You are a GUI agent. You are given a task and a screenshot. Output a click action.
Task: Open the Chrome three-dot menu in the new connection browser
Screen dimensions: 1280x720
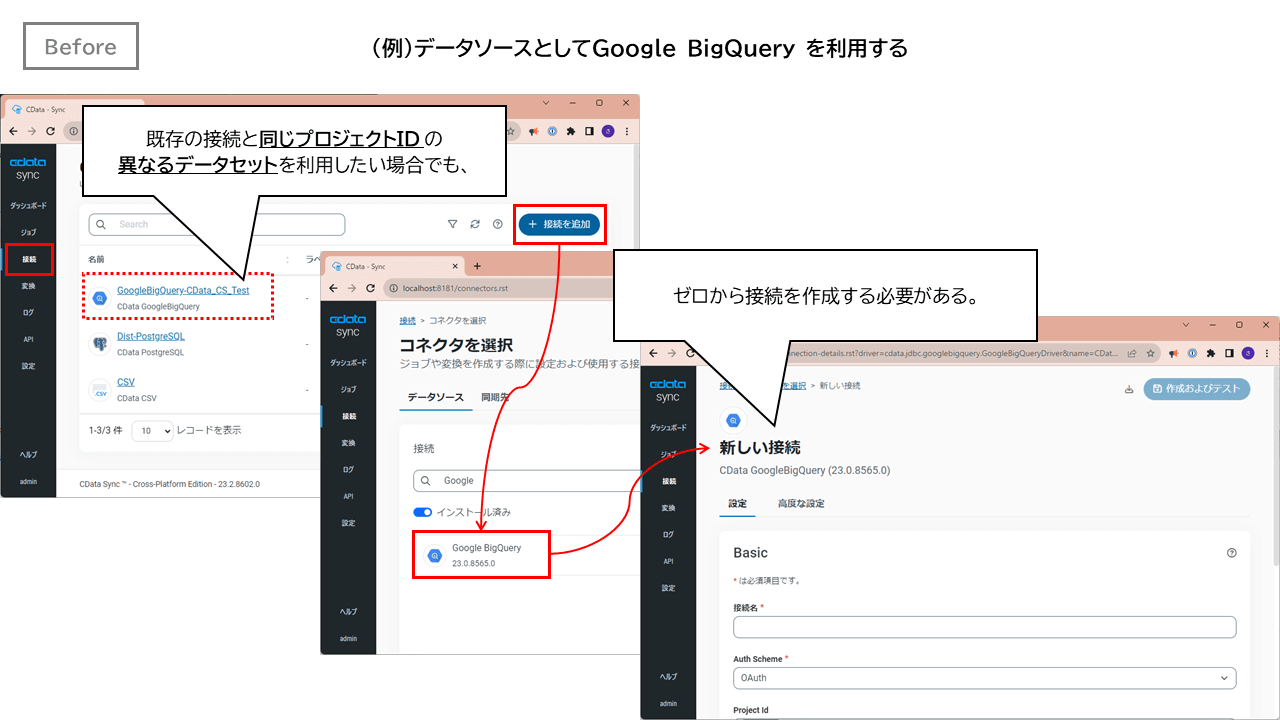pos(1267,353)
